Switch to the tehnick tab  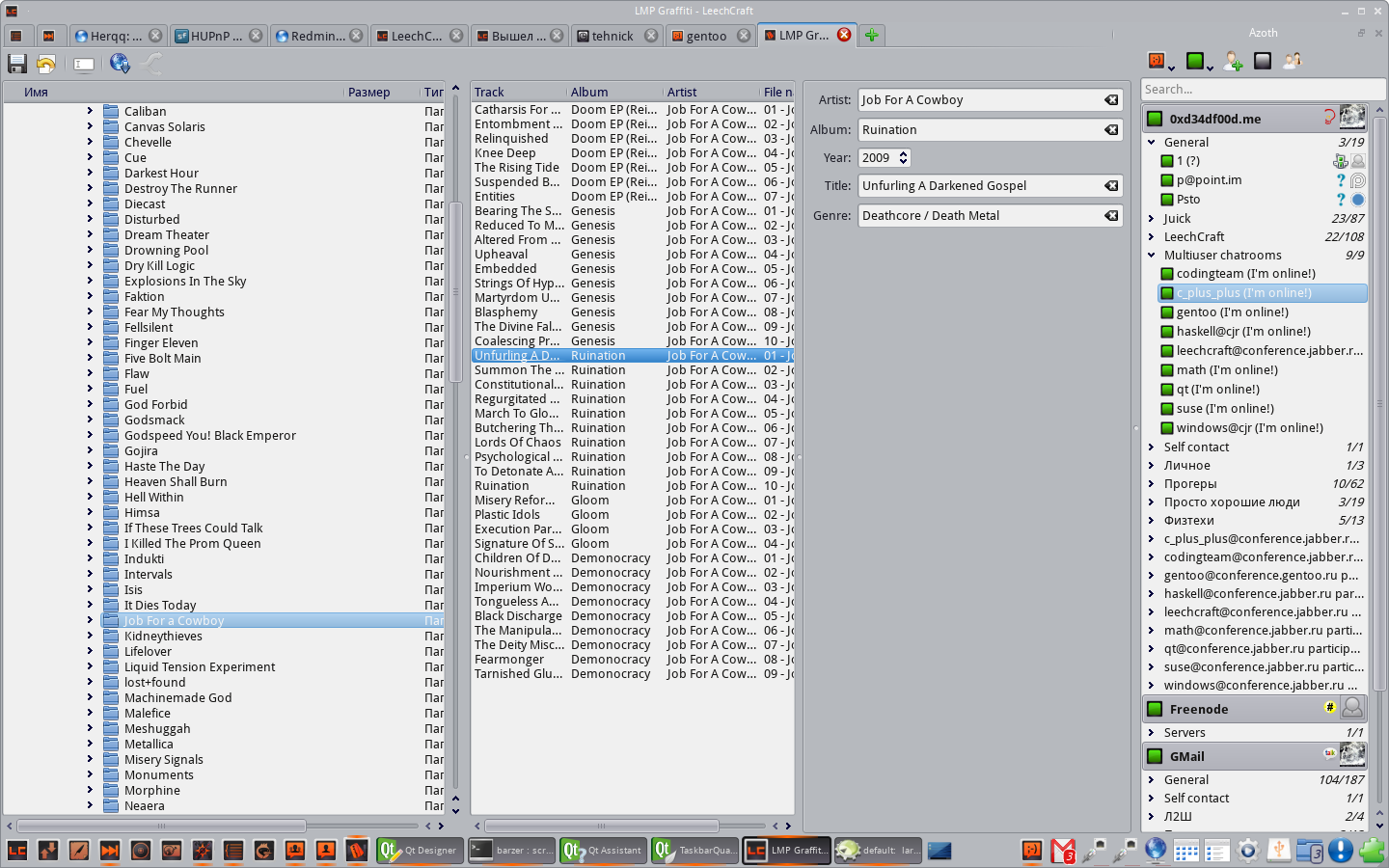(614, 36)
